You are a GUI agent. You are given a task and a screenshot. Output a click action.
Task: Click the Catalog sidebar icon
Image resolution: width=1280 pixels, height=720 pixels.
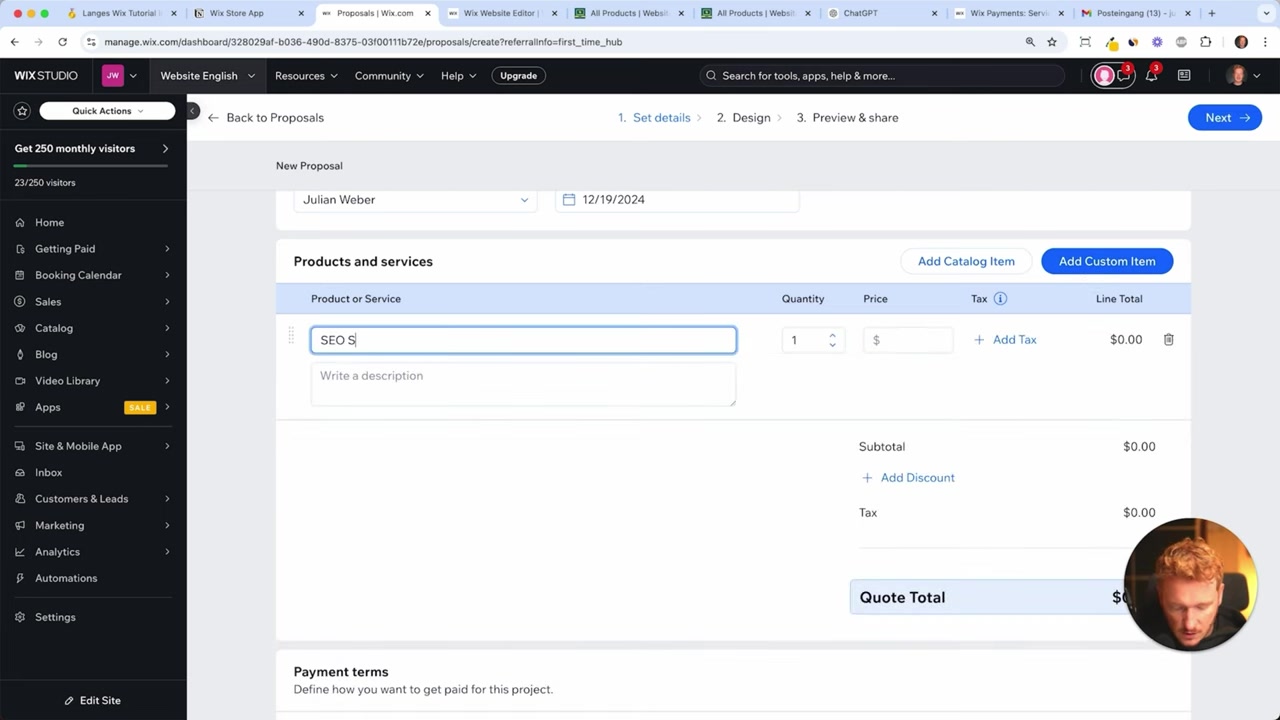20,328
